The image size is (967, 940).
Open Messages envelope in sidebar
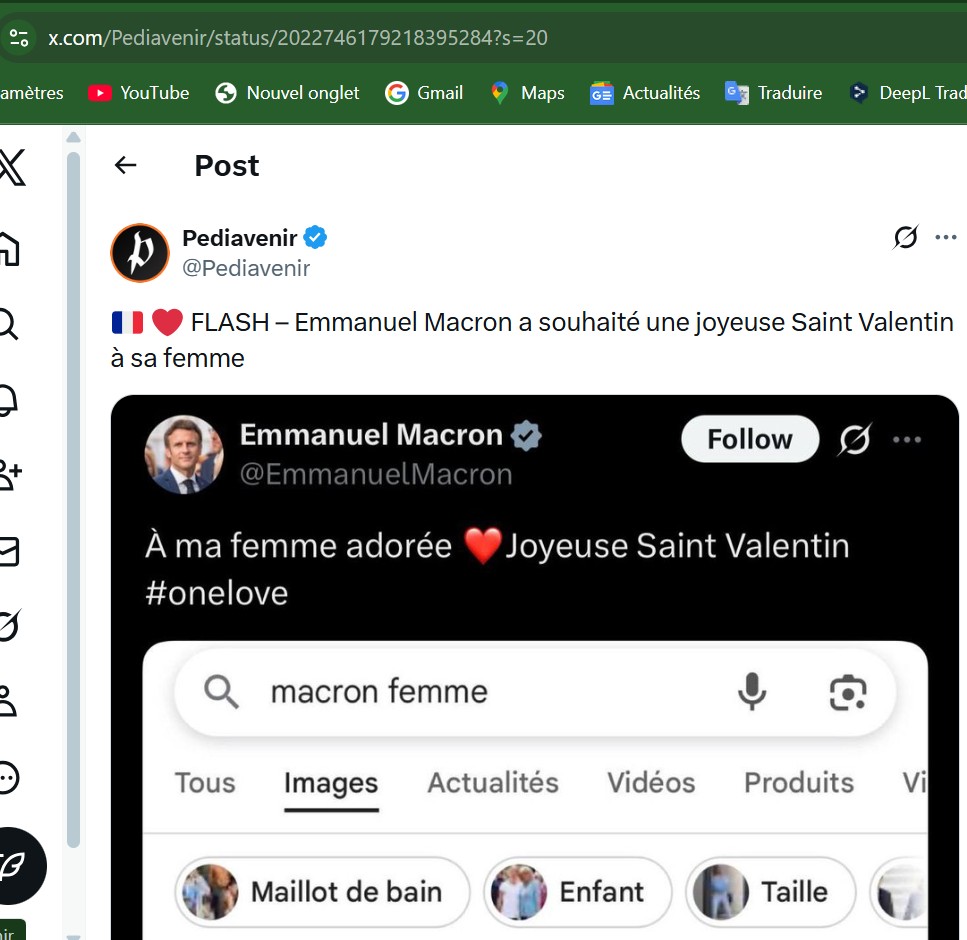click(8, 551)
